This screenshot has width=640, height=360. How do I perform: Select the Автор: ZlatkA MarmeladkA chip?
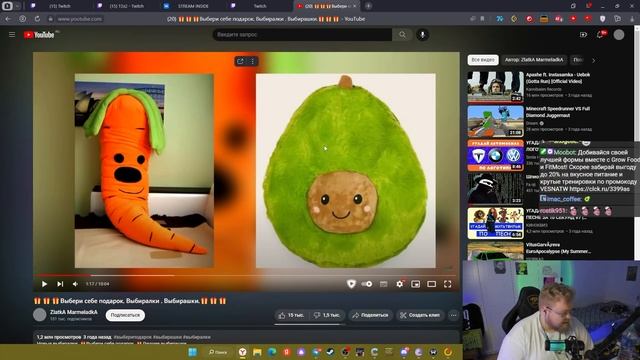coord(534,60)
